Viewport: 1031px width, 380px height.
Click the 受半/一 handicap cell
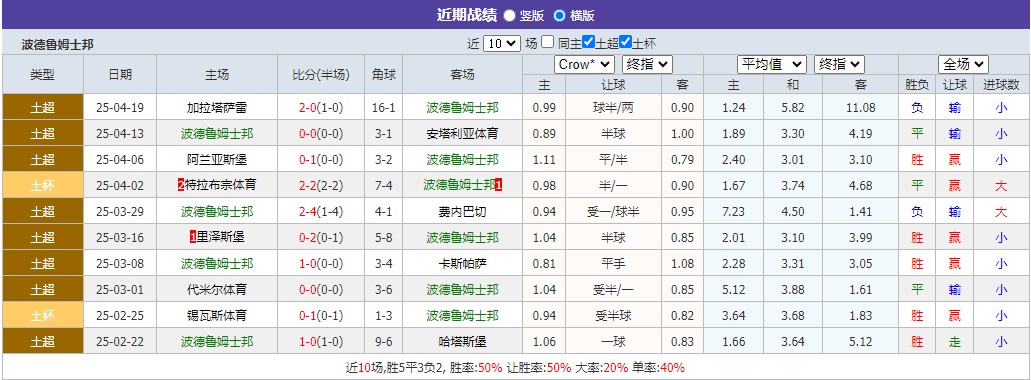click(x=613, y=289)
